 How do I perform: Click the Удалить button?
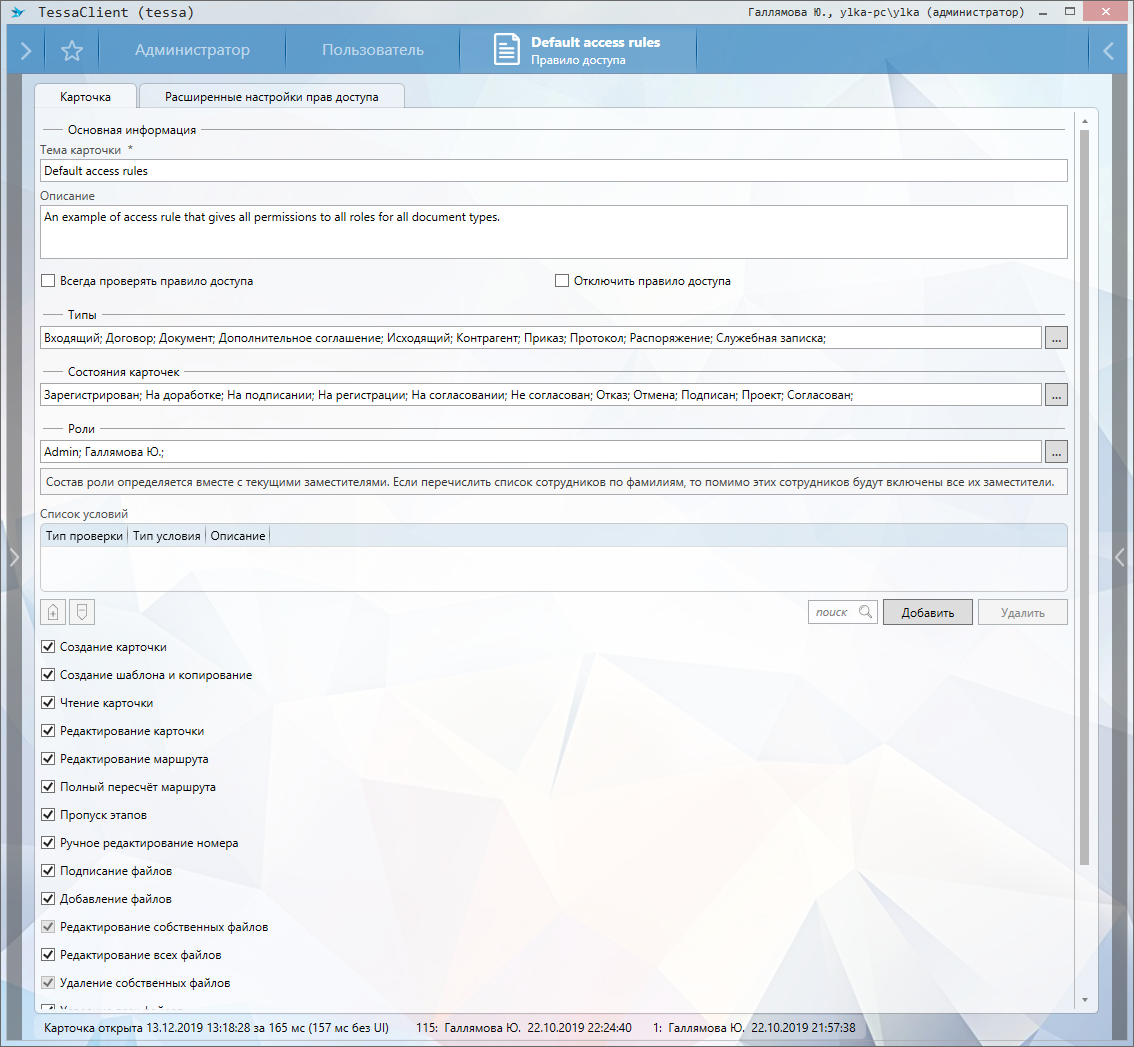point(1022,613)
